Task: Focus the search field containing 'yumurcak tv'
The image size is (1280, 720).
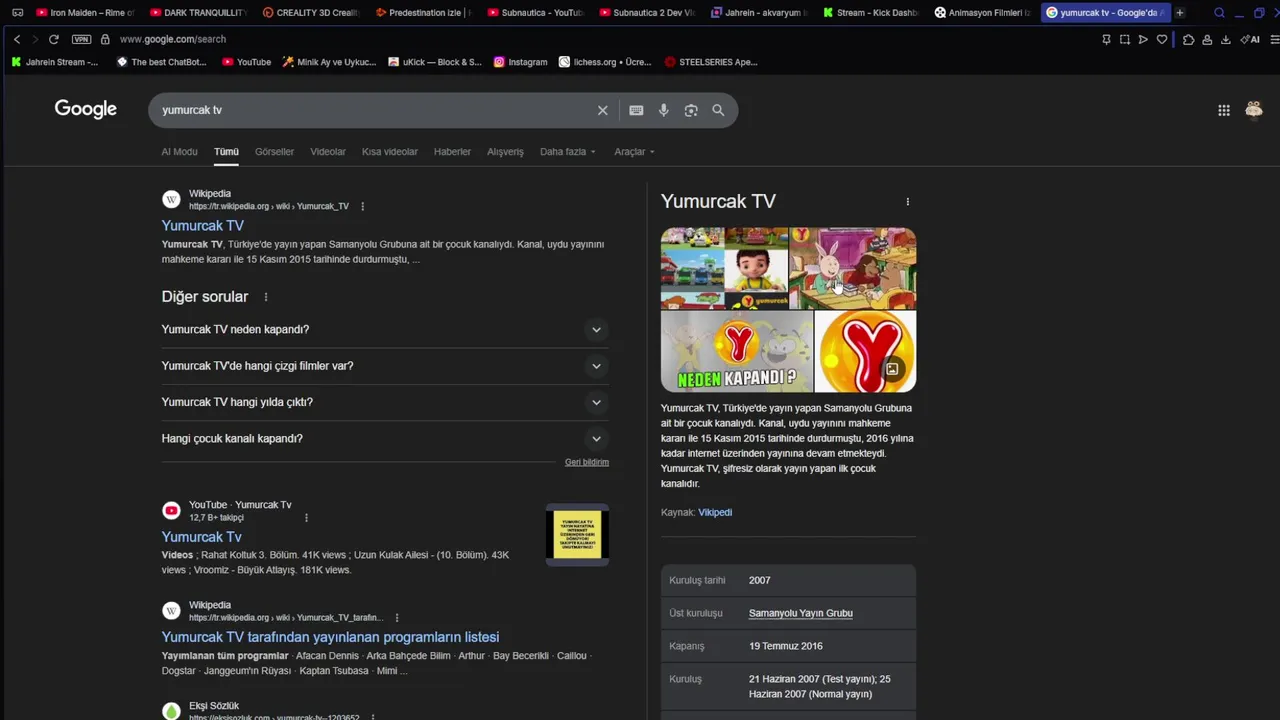Action: click(x=375, y=110)
